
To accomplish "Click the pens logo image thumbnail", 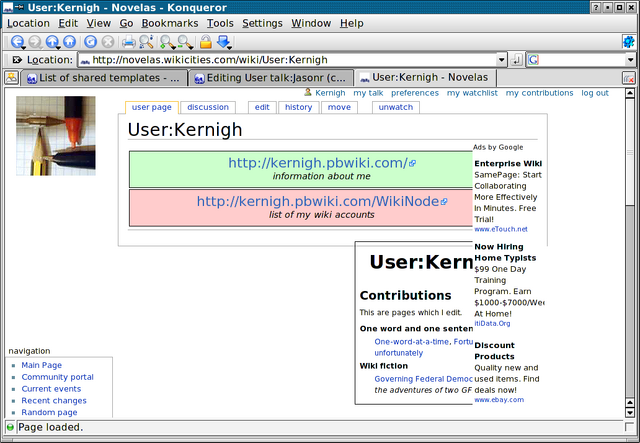I will click(56, 136).
